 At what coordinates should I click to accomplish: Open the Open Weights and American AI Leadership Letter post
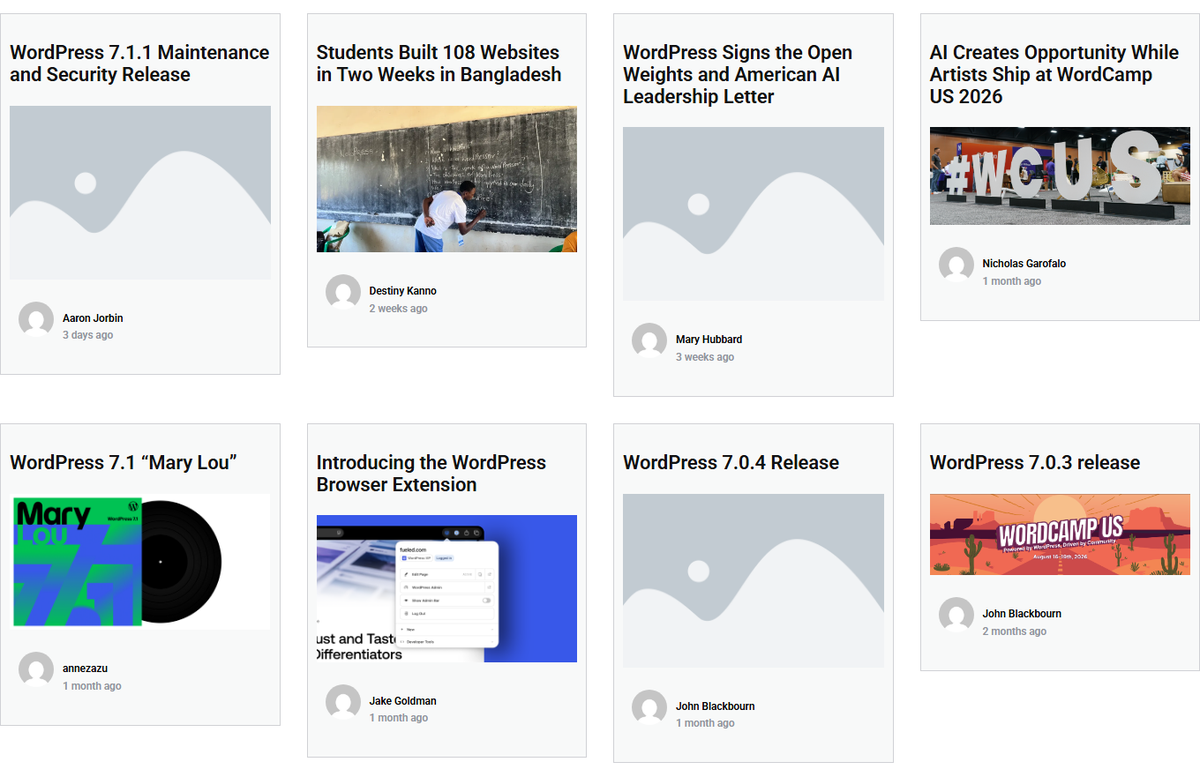coord(738,74)
